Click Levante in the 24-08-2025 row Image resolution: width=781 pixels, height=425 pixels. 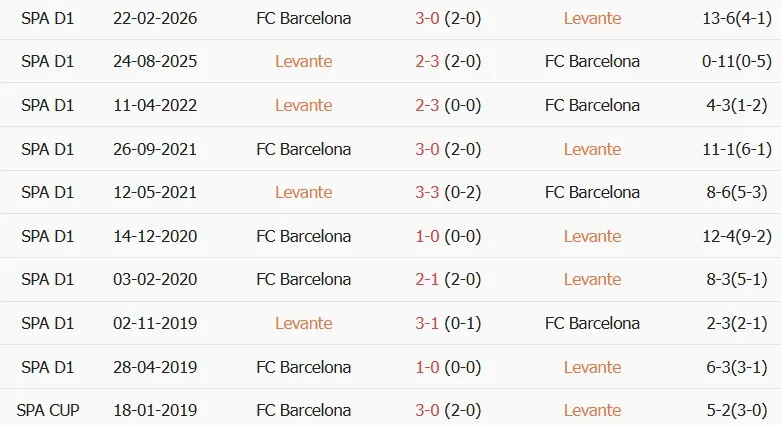point(303,61)
